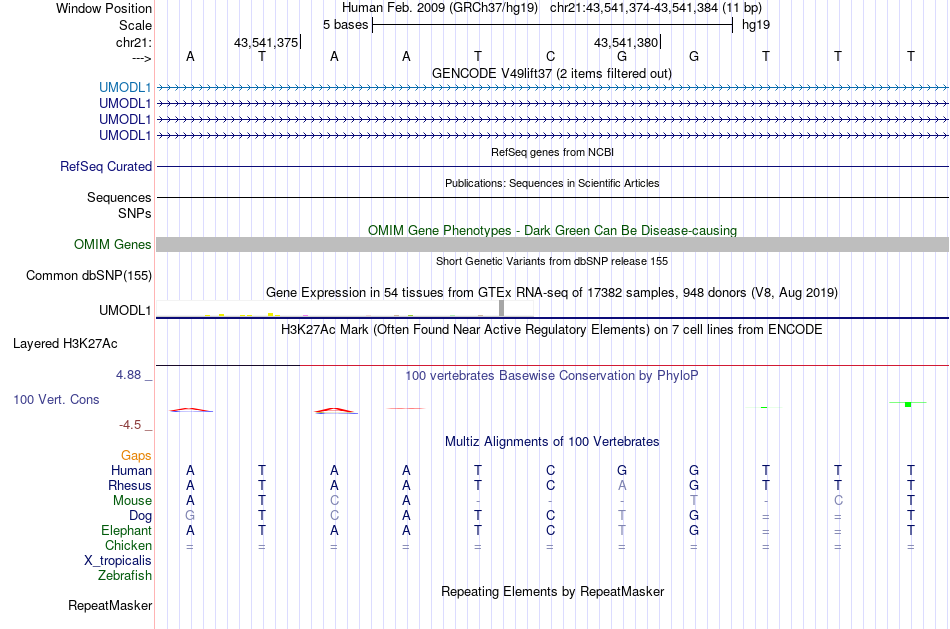950x629 pixels.
Task: Click the 'Human Feb. 2009 (GRCh37/hg19)' assembly text
Action: 440,8
